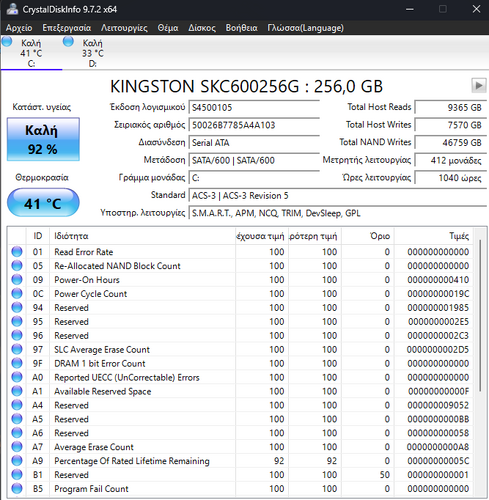Click the Καλή 92 % health status button
Screen dimensions: 489x500
[43, 139]
